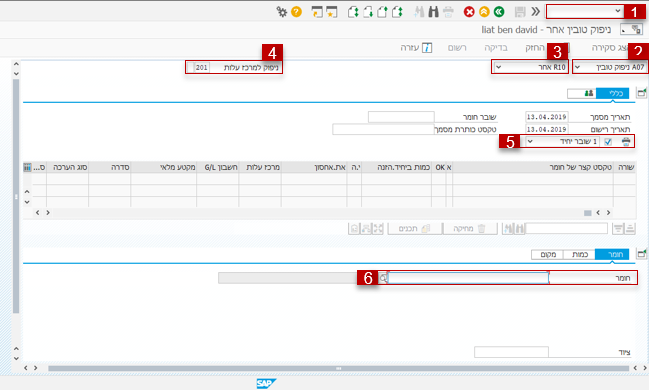Click the binoculars Find icon

(433, 12)
